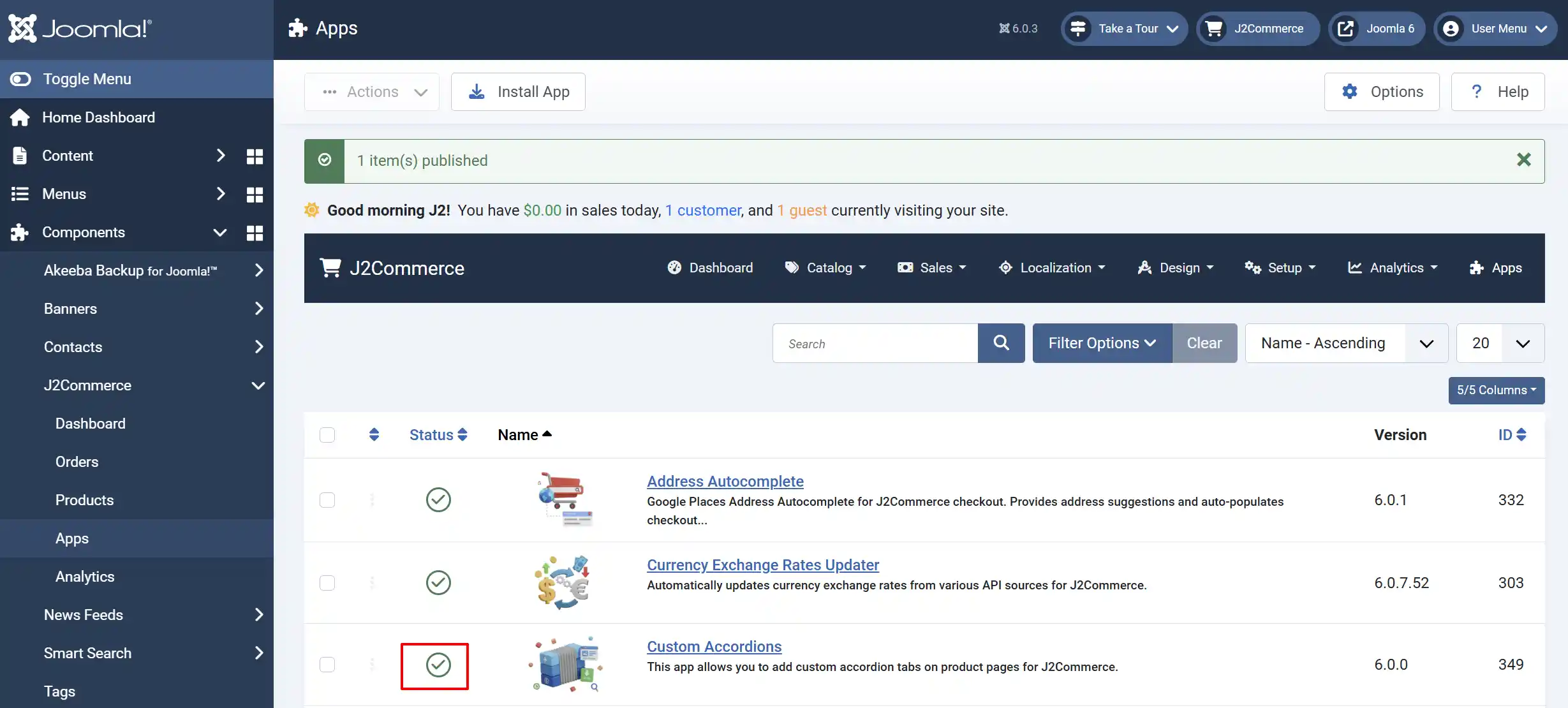This screenshot has width=1568, height=708.
Task: Expand the Smart Search submenu
Action: [x=258, y=653]
